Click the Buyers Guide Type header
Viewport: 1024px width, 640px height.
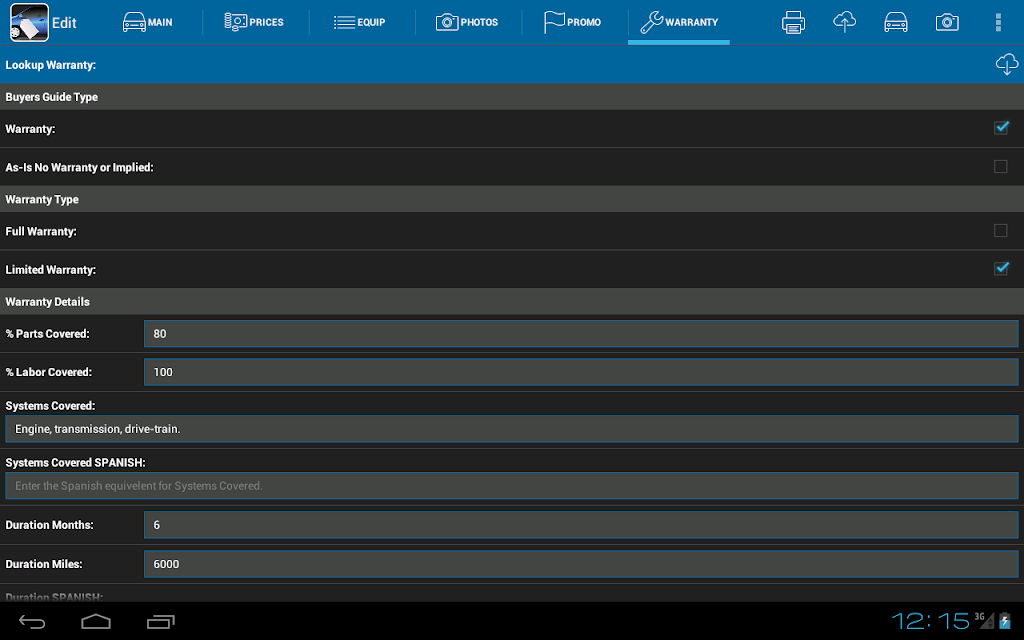[52, 97]
